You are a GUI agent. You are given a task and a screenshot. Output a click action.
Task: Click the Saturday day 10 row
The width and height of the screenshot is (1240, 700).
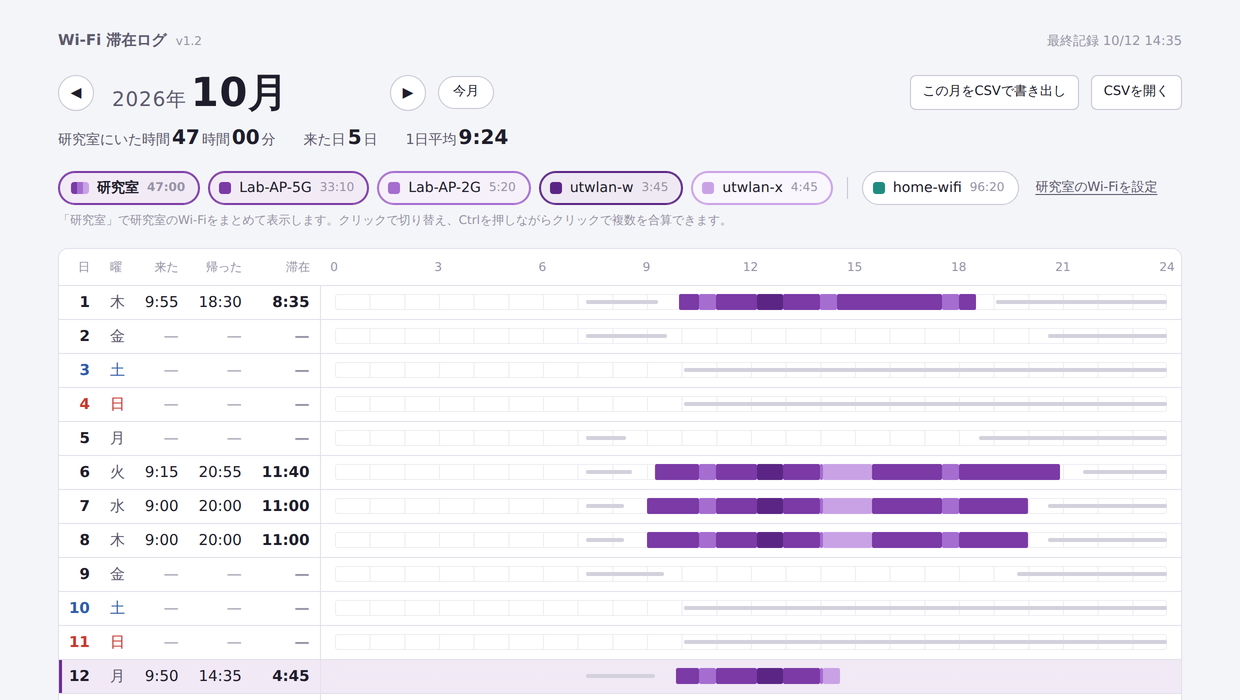[x=620, y=608]
